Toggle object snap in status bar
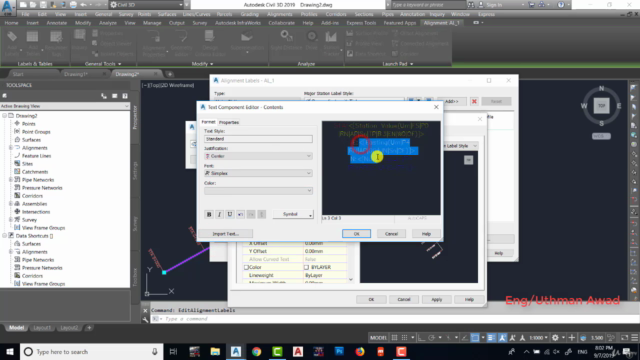The height and width of the screenshot is (360, 640). (x=475, y=338)
